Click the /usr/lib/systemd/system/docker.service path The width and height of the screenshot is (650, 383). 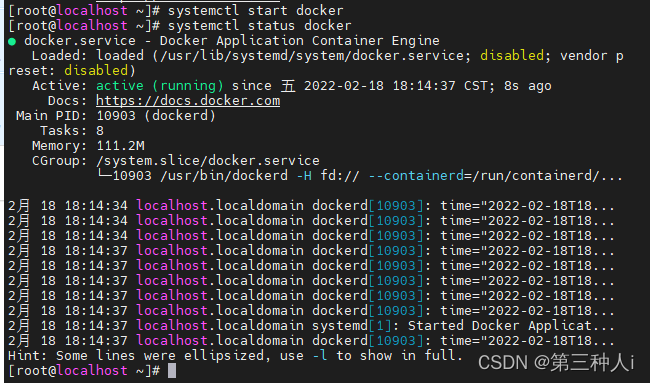pos(311,56)
